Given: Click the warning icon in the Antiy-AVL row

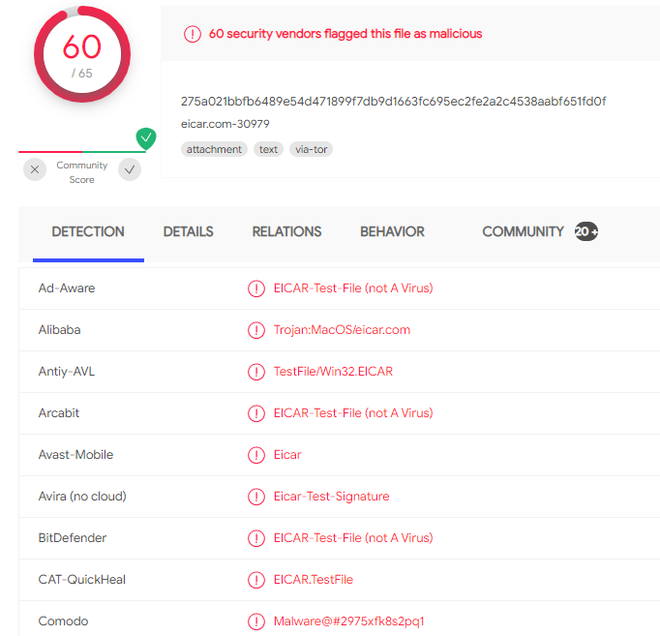Looking at the screenshot, I should 256,372.
